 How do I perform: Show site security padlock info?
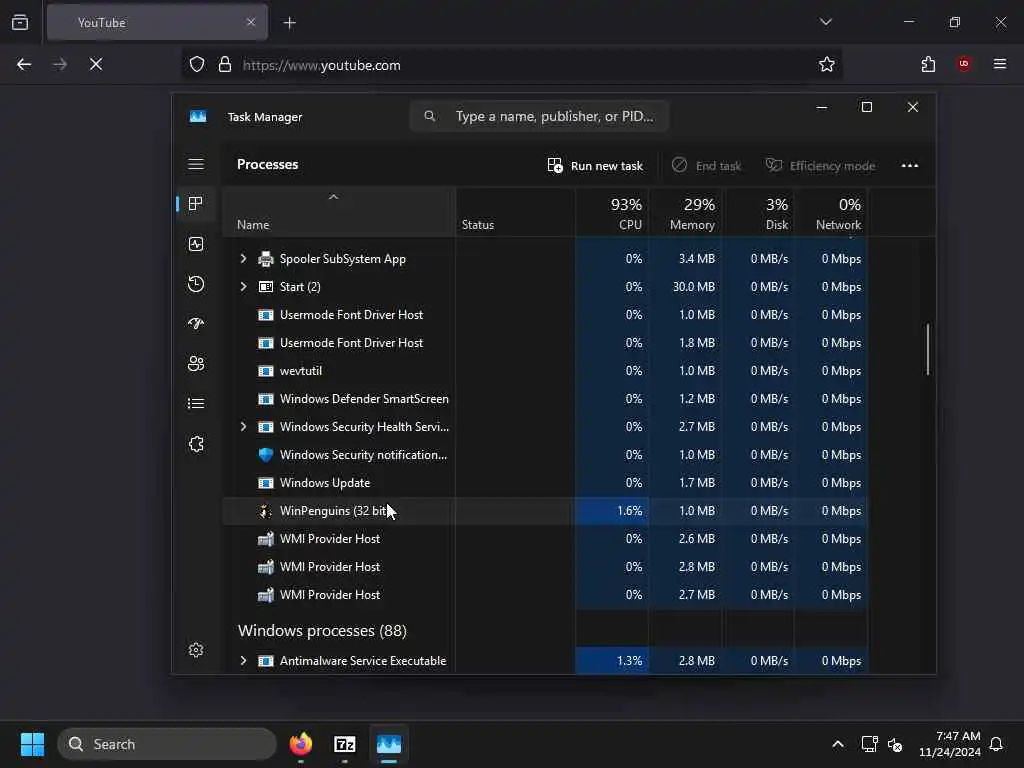(225, 64)
